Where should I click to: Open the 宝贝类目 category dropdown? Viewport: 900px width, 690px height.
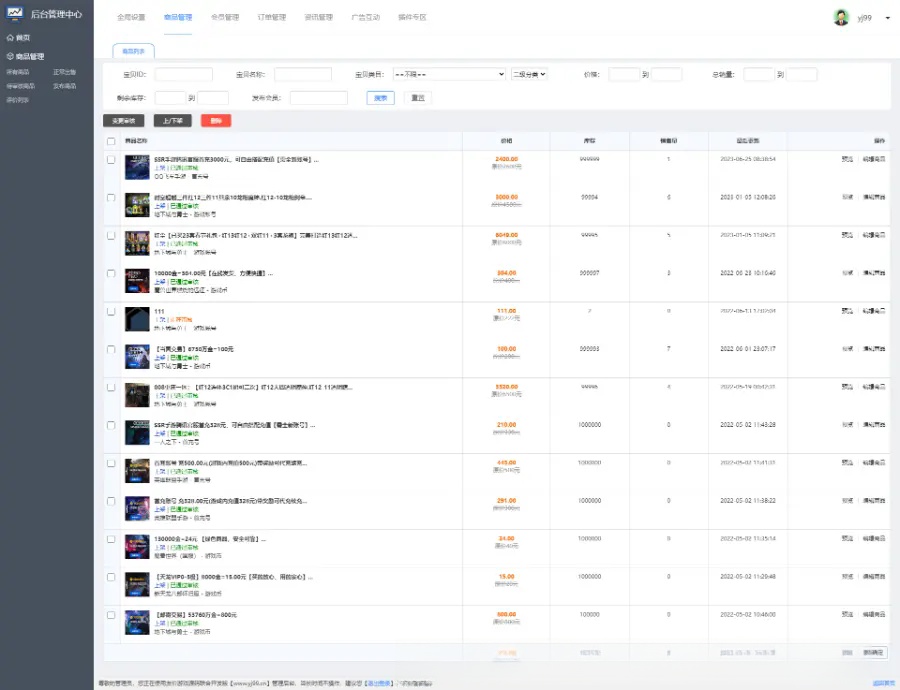pyautogui.click(x=449, y=74)
